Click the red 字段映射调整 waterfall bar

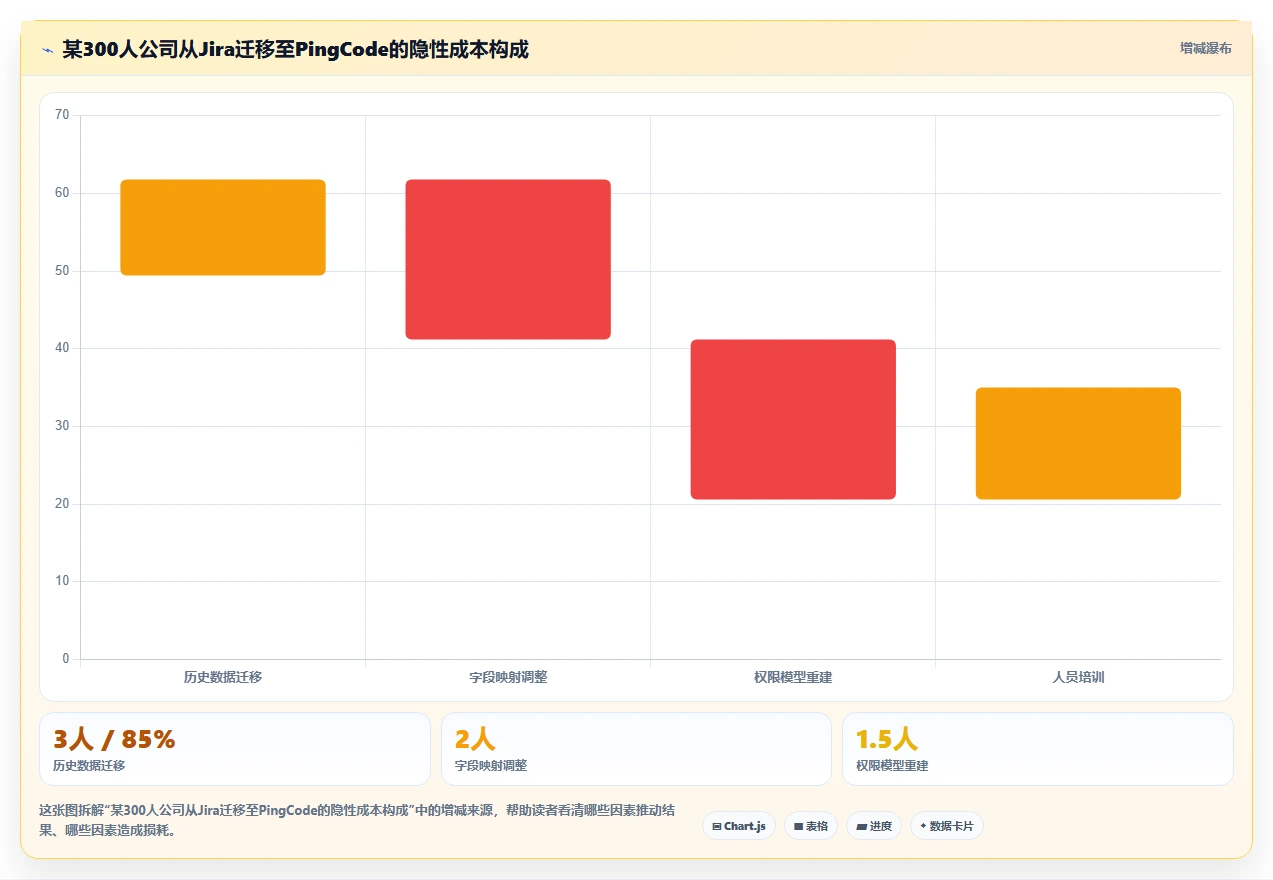coord(508,259)
